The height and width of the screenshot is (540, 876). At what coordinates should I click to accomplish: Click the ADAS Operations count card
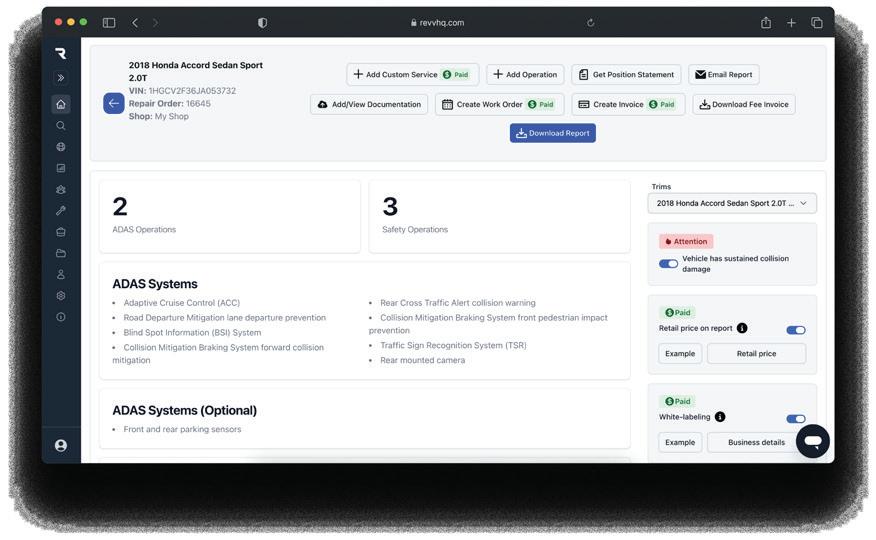tap(230, 217)
